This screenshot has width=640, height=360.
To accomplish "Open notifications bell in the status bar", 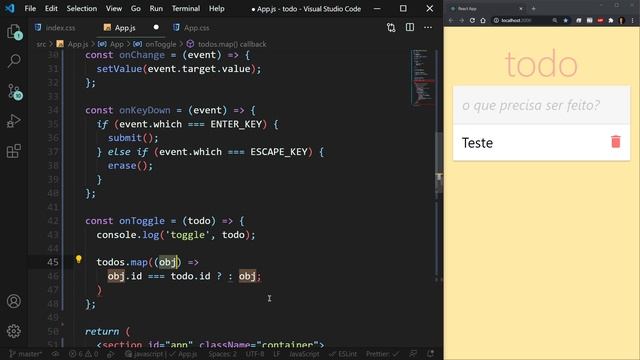I will pos(431,354).
